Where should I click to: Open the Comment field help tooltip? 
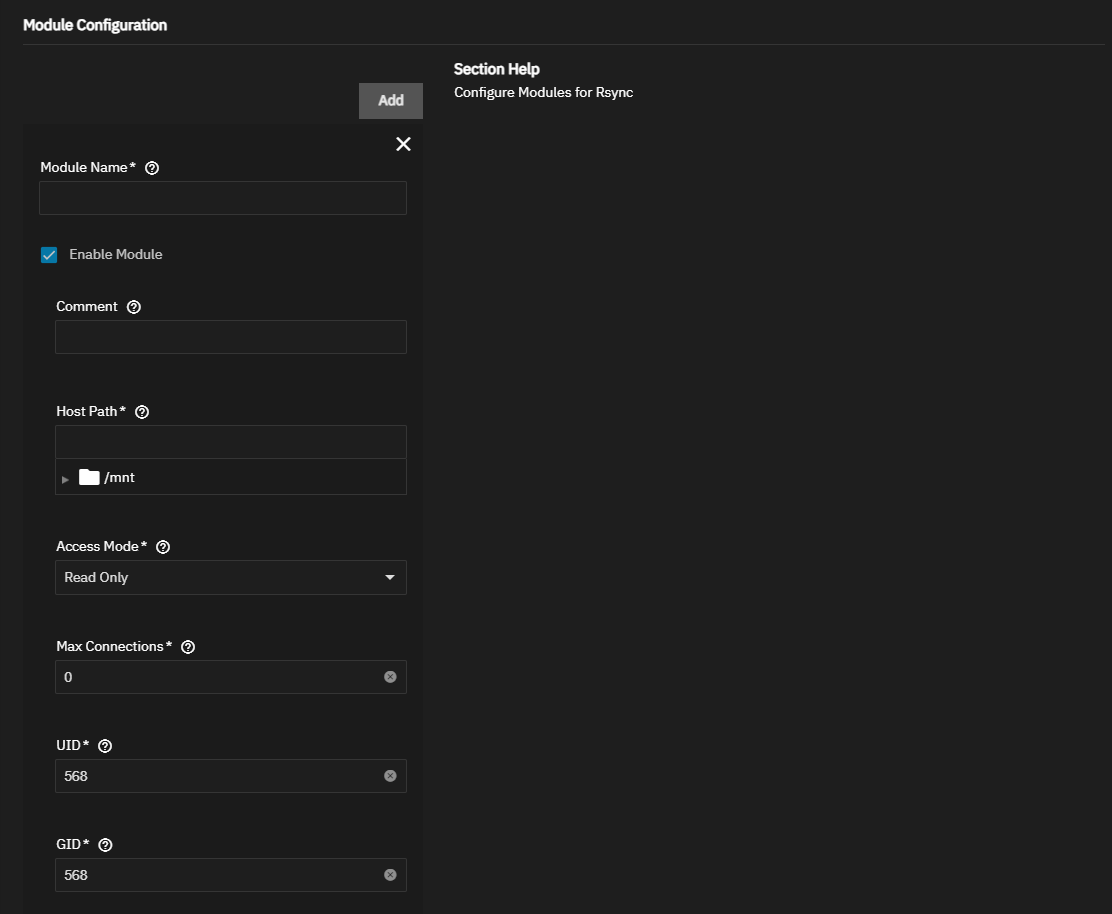tap(134, 307)
